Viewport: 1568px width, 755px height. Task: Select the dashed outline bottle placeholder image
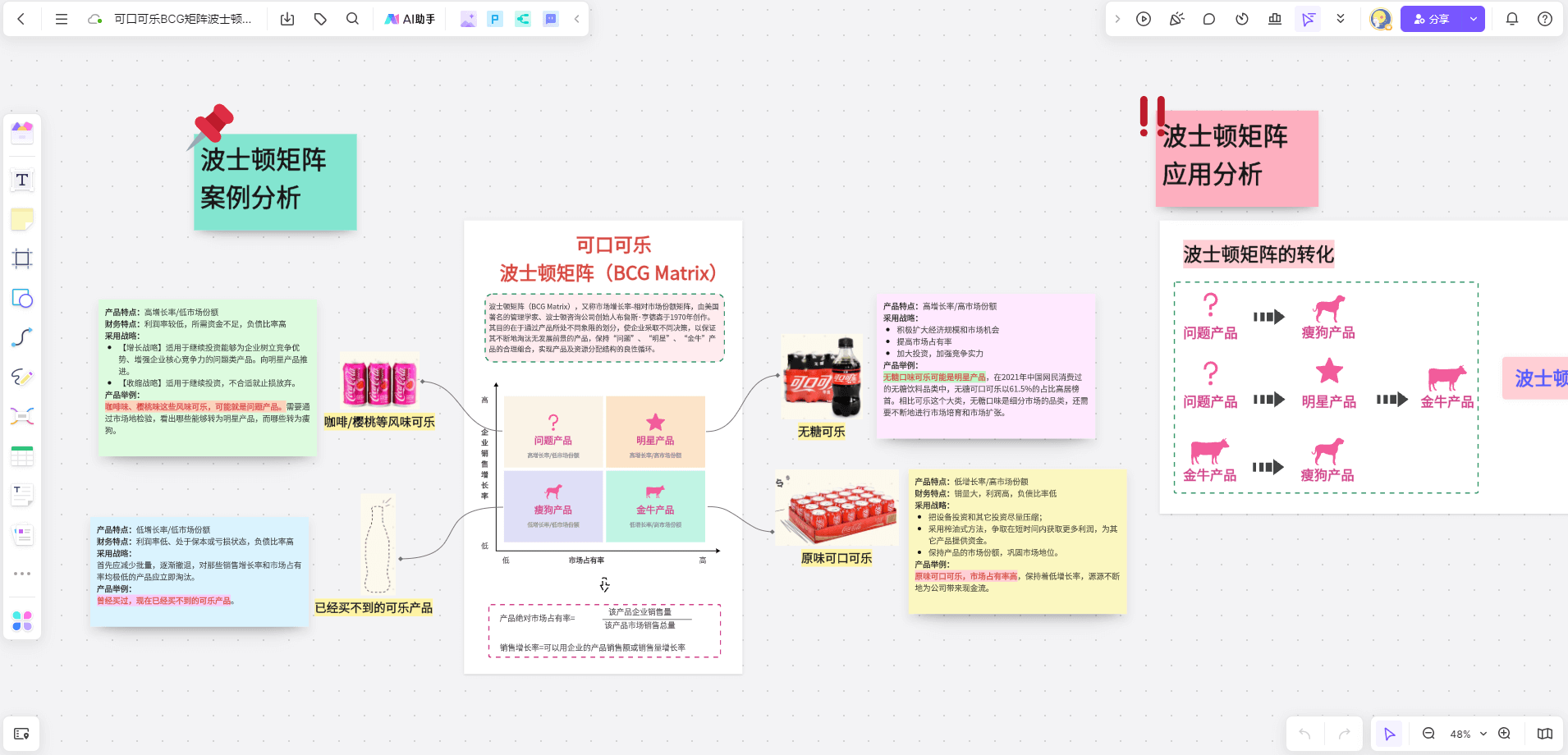click(378, 543)
